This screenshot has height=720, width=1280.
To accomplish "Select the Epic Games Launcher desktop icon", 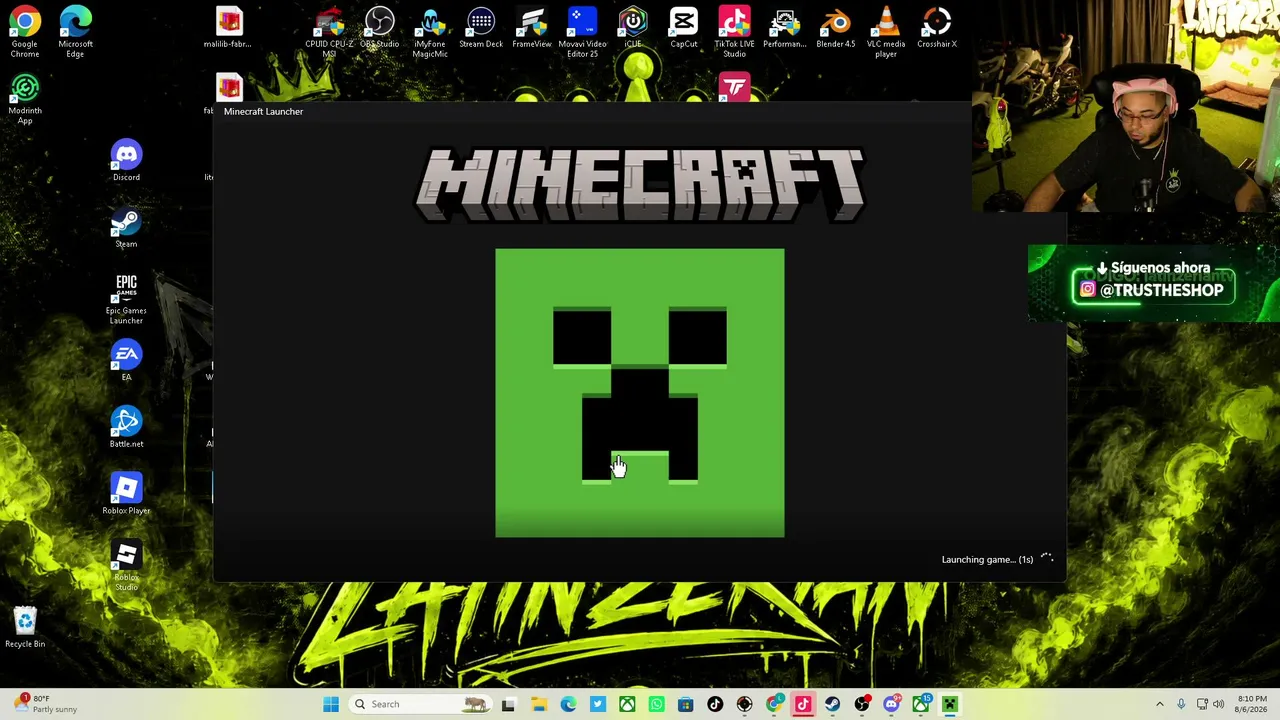I will [126, 298].
